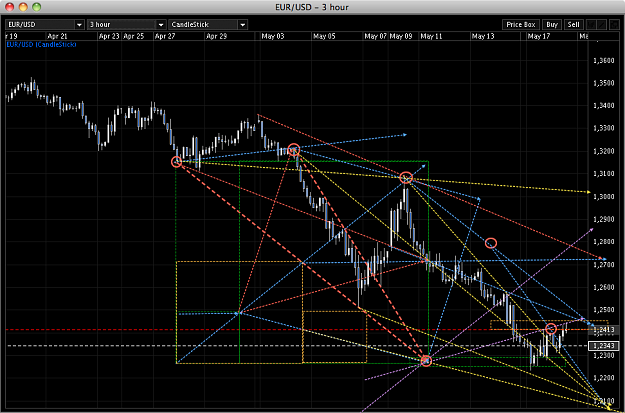Click the 1,2900 price axis label

click(602, 220)
